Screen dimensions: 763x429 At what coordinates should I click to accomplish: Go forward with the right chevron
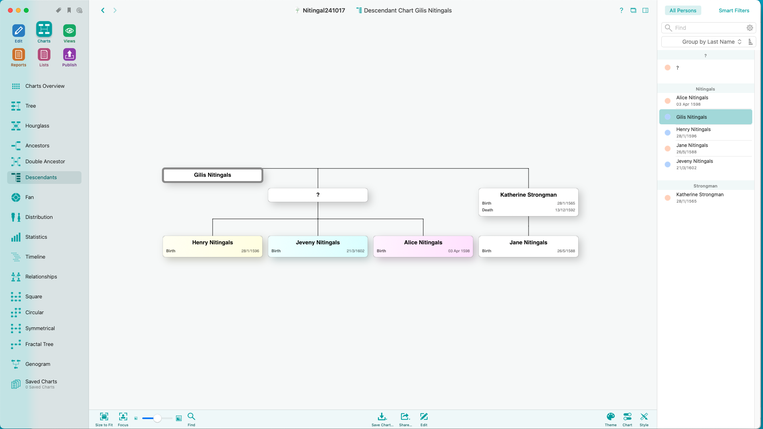[115, 10]
